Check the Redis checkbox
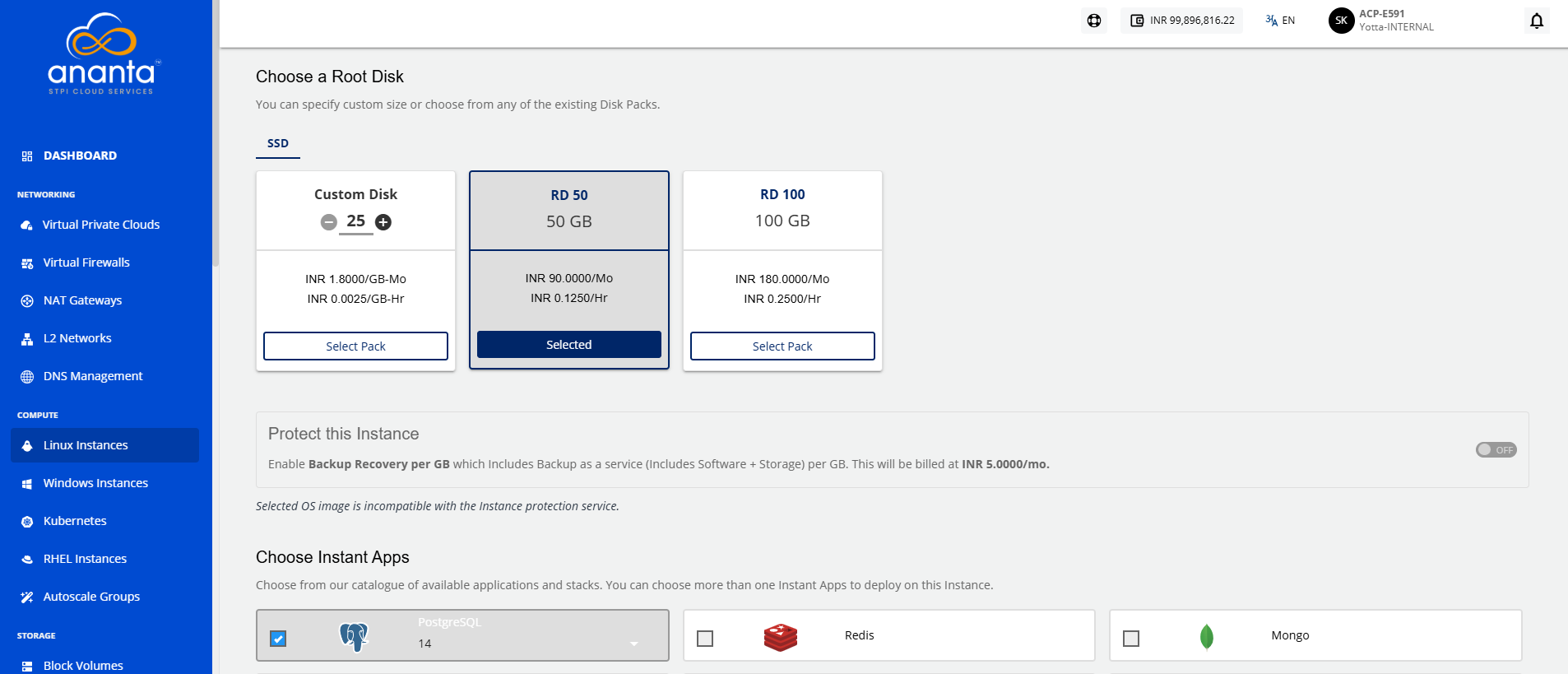The width and height of the screenshot is (1568, 674). click(705, 639)
